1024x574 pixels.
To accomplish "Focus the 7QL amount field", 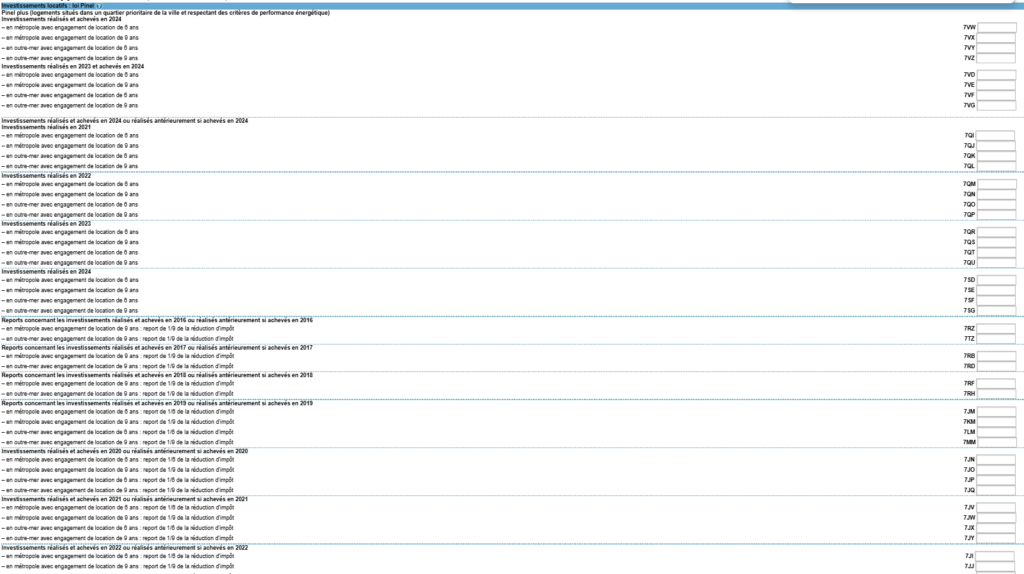I will pyautogui.click(x=996, y=166).
